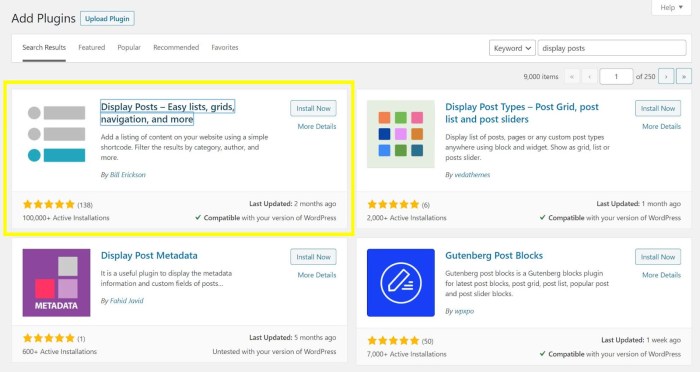
Task: Focus the plugin search field with 'display posts'
Action: coord(612,48)
